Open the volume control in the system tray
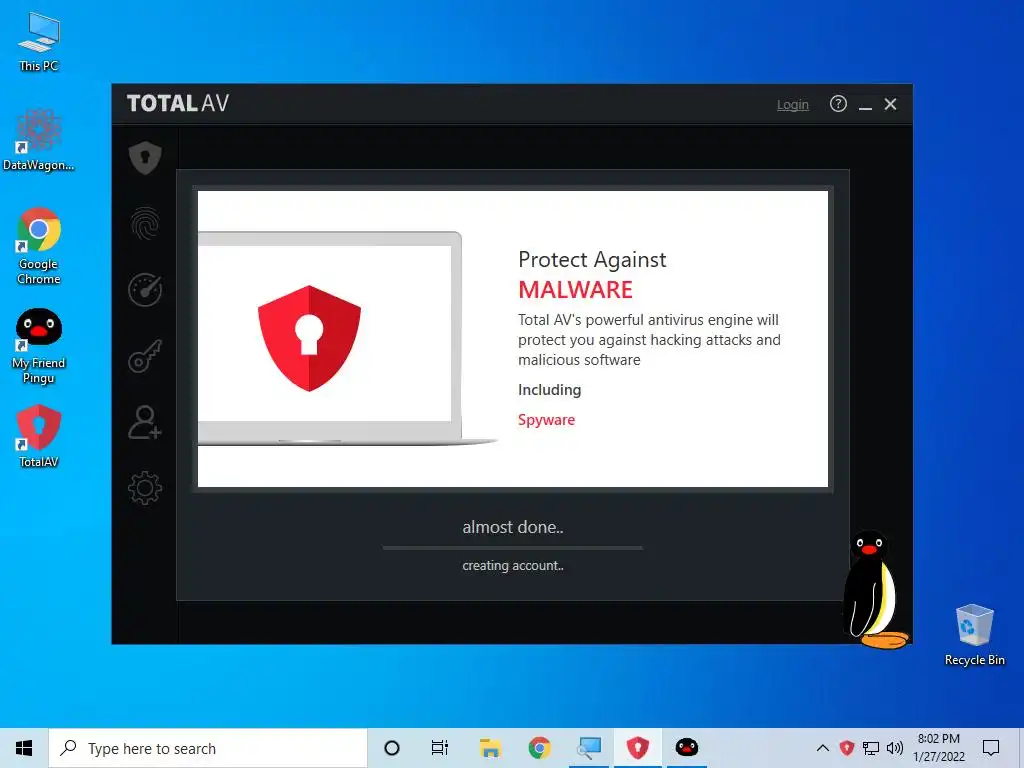Screen dimensions: 1024x768 (x=895, y=748)
